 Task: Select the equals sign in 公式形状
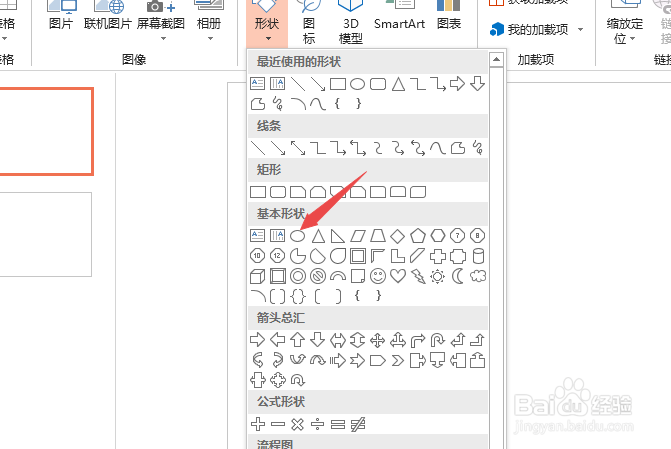tap(338, 424)
